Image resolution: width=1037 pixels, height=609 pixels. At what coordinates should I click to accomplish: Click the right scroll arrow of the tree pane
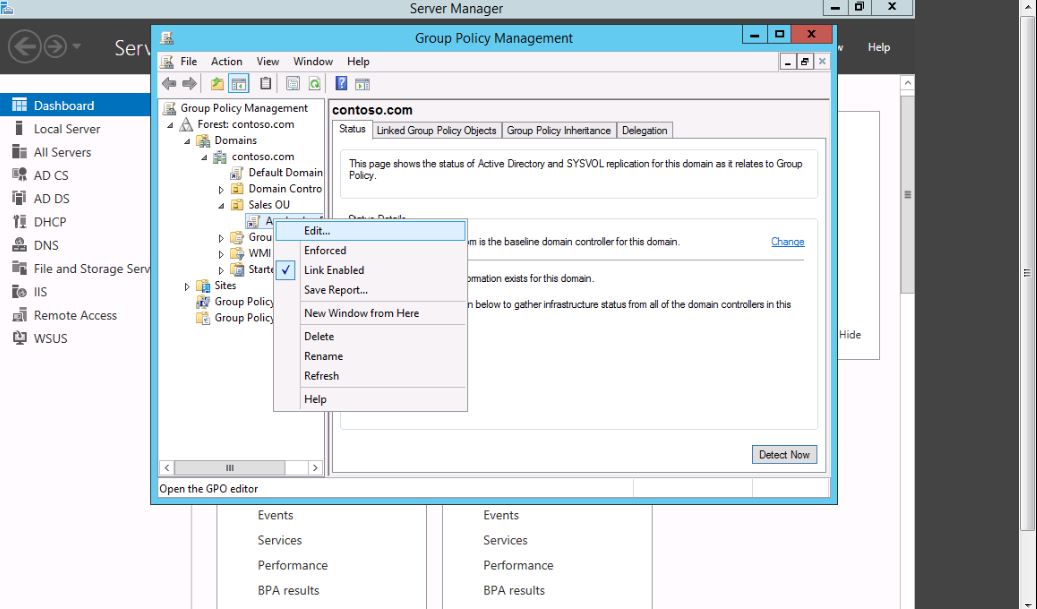(x=315, y=468)
